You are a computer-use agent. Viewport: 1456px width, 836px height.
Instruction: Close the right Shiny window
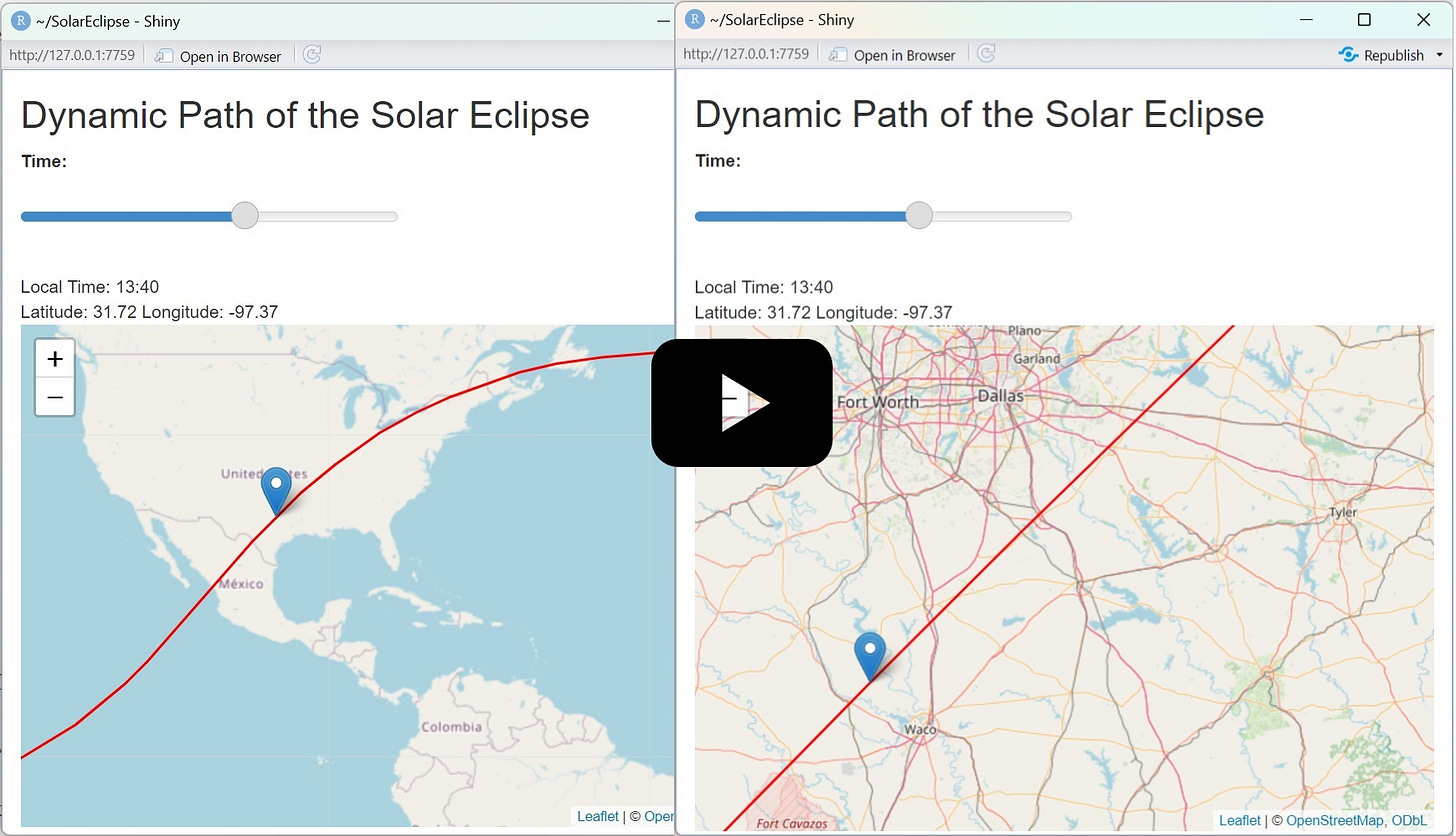click(x=1424, y=19)
